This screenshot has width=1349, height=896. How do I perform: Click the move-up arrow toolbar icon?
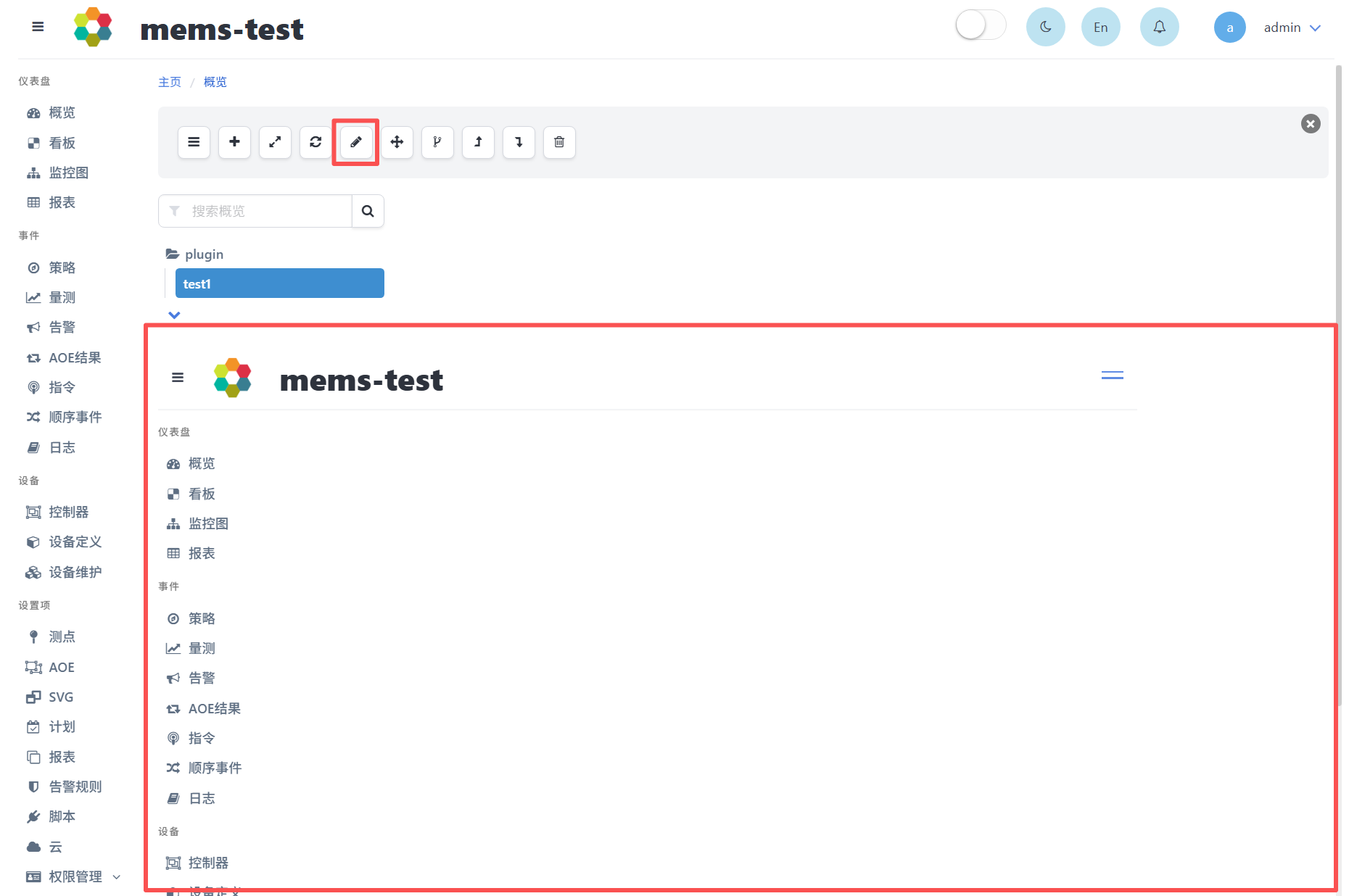(478, 142)
